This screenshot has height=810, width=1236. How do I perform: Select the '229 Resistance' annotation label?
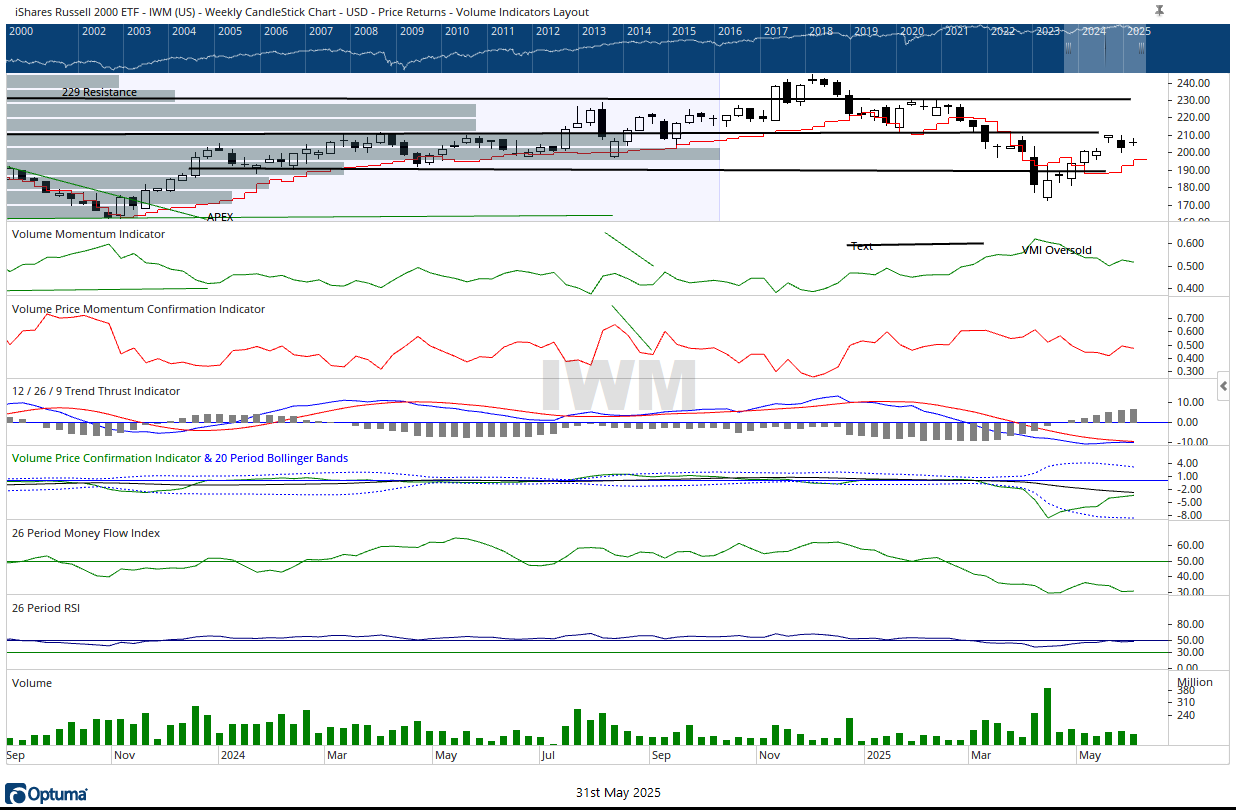coord(99,92)
